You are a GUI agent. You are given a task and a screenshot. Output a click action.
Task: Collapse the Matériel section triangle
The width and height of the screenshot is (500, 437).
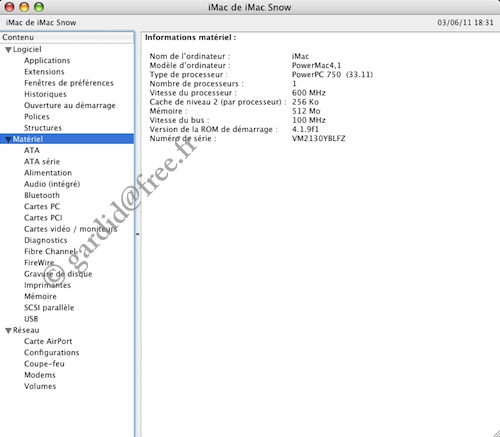(9, 140)
